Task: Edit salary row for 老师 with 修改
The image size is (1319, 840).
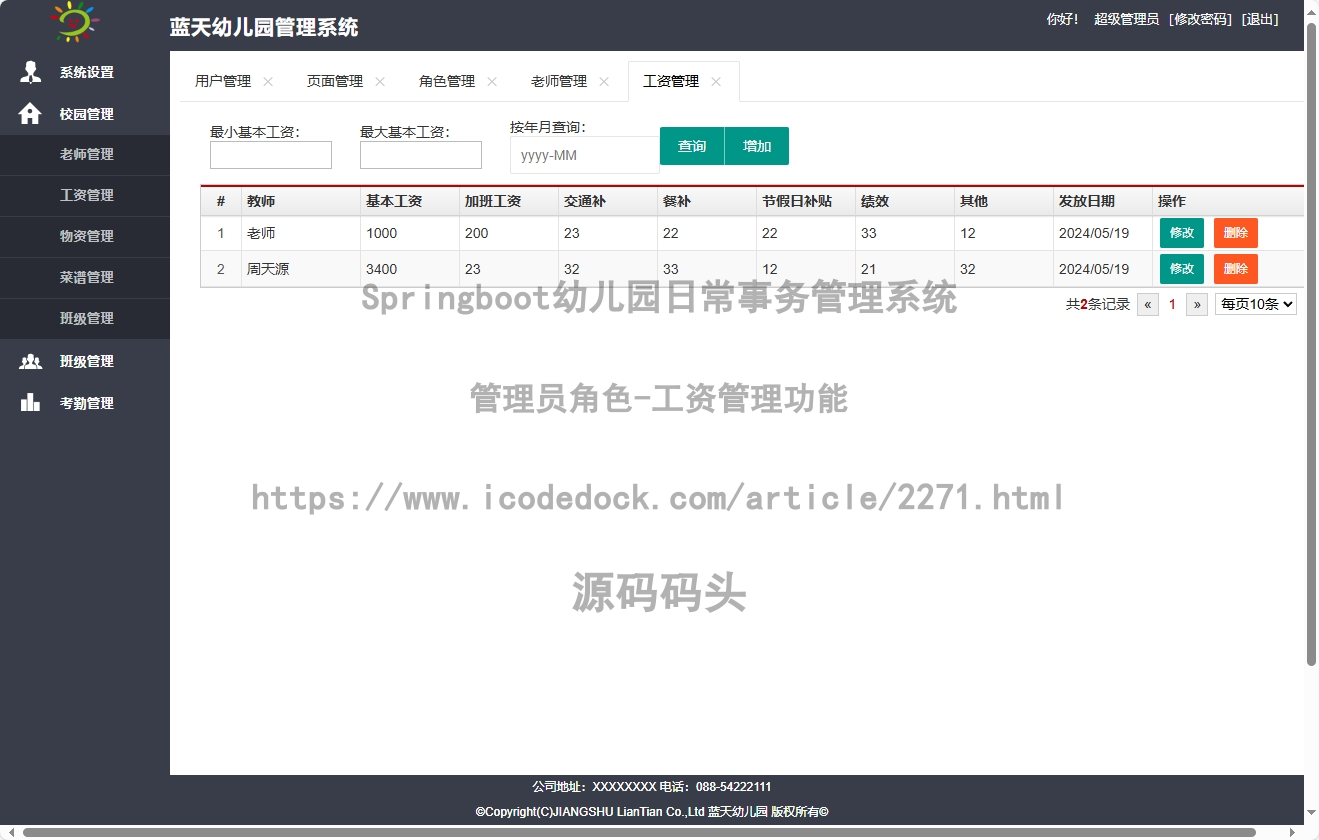Action: pos(1182,233)
